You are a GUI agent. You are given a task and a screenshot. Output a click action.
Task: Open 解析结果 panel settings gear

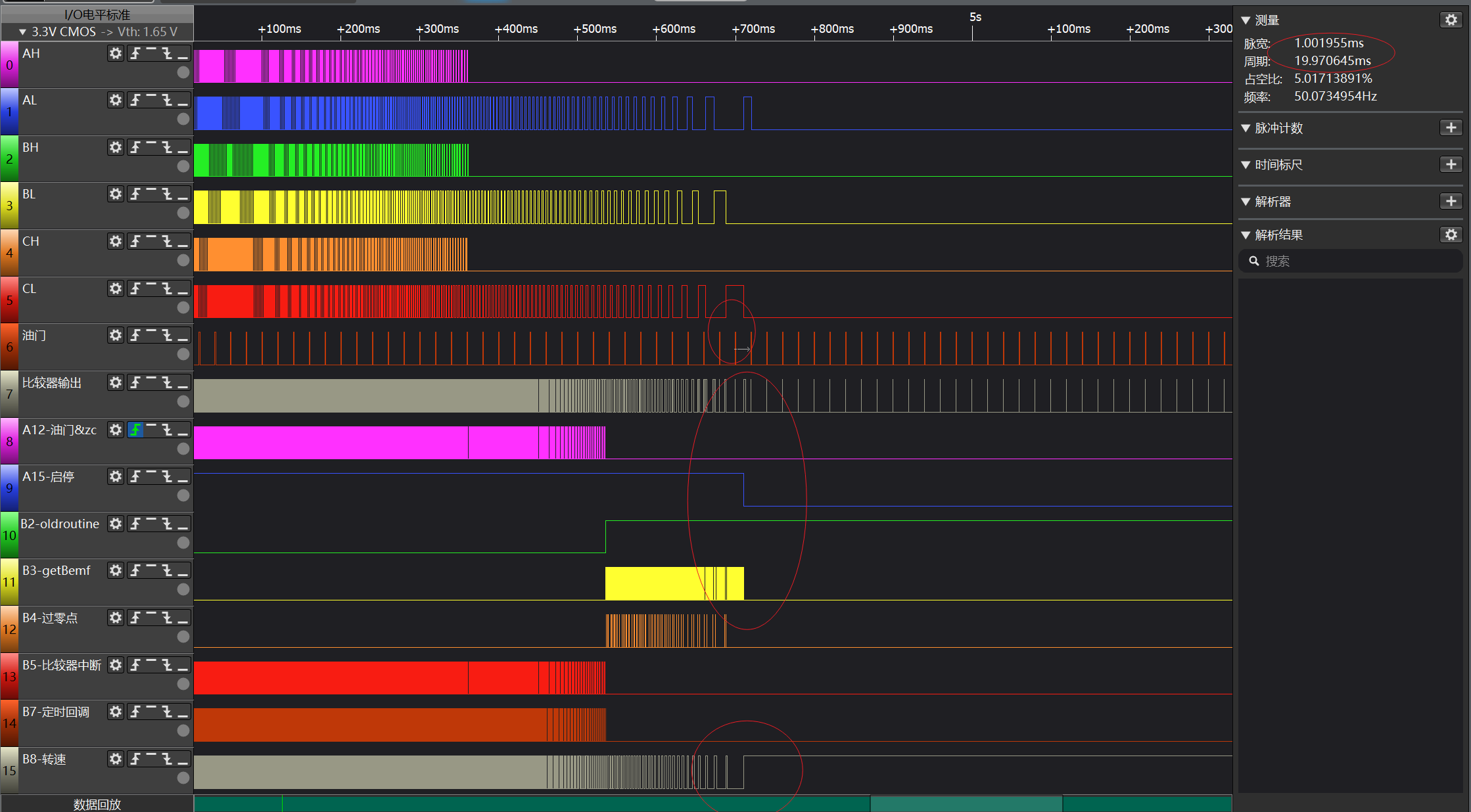(x=1451, y=235)
